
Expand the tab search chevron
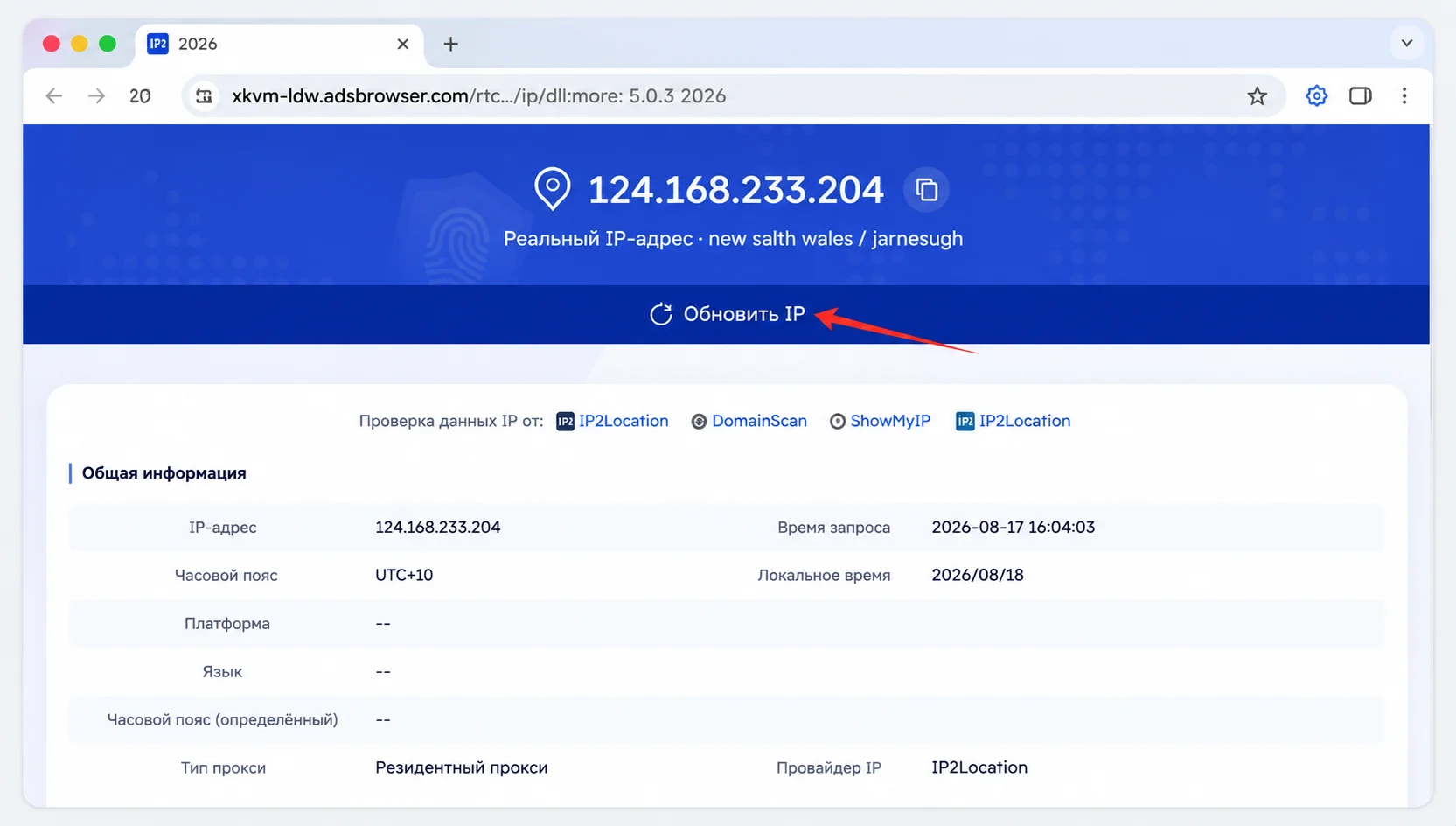tap(1406, 43)
